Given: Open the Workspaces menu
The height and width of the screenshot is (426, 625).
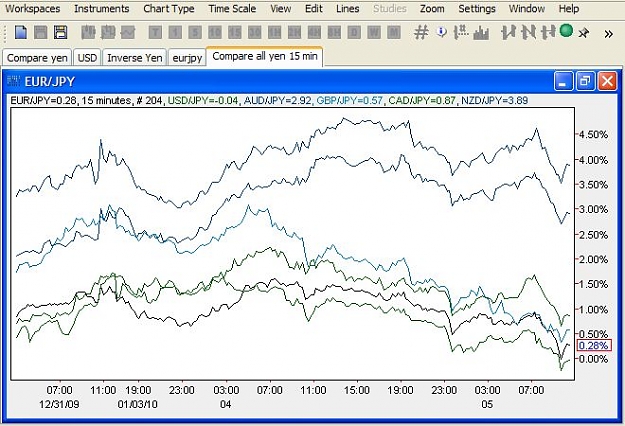Looking at the screenshot, I should coord(33,9).
